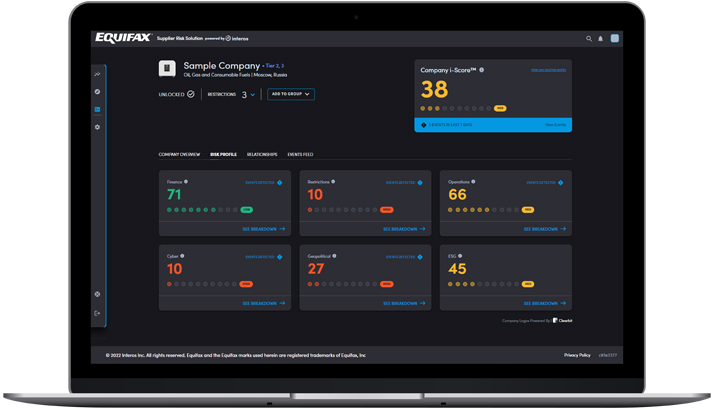714x408 pixels.
Task: Click the info icon beside Finance
Action: [x=186, y=182]
